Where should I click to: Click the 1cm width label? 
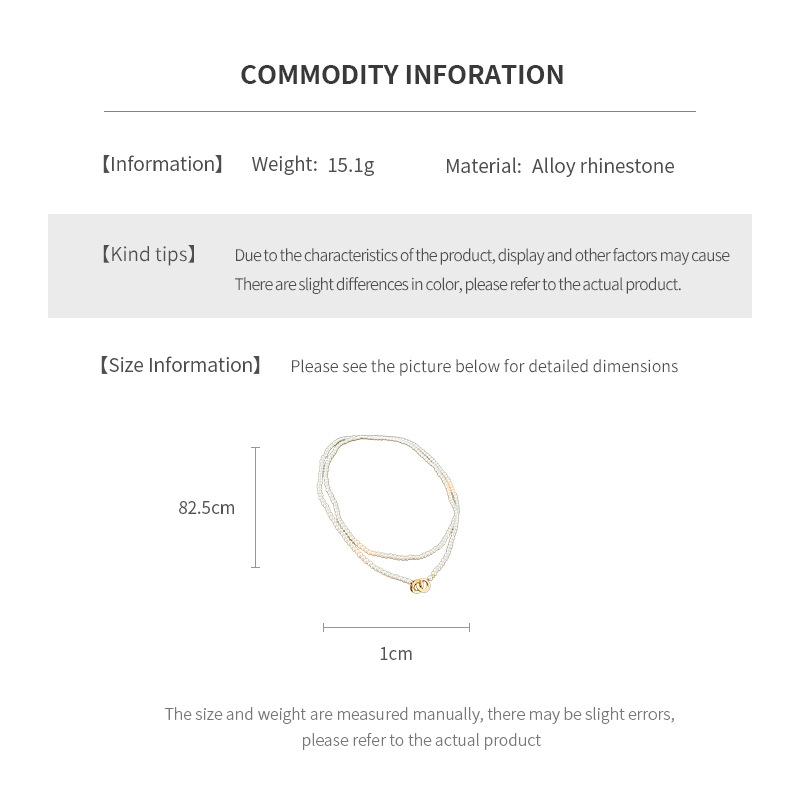click(x=396, y=654)
